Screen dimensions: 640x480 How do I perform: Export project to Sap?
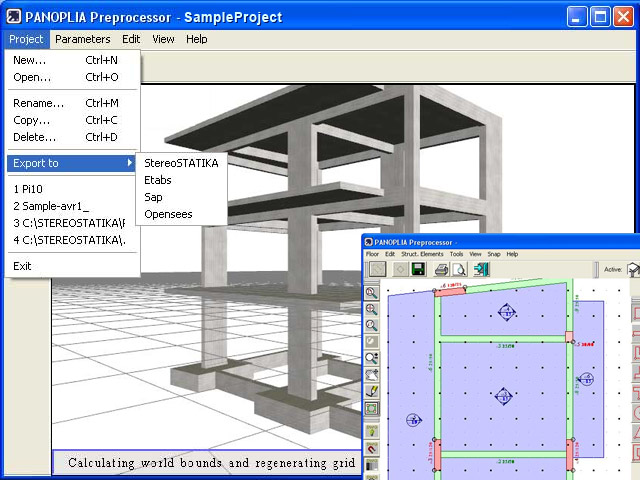click(181, 197)
